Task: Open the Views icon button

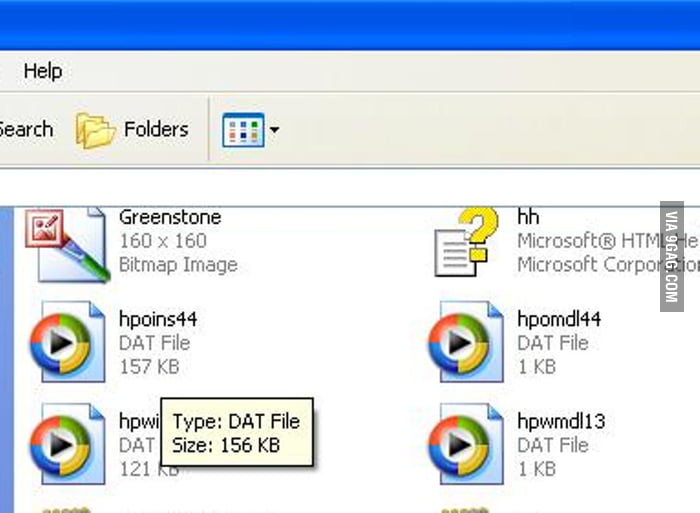Action: [243, 130]
